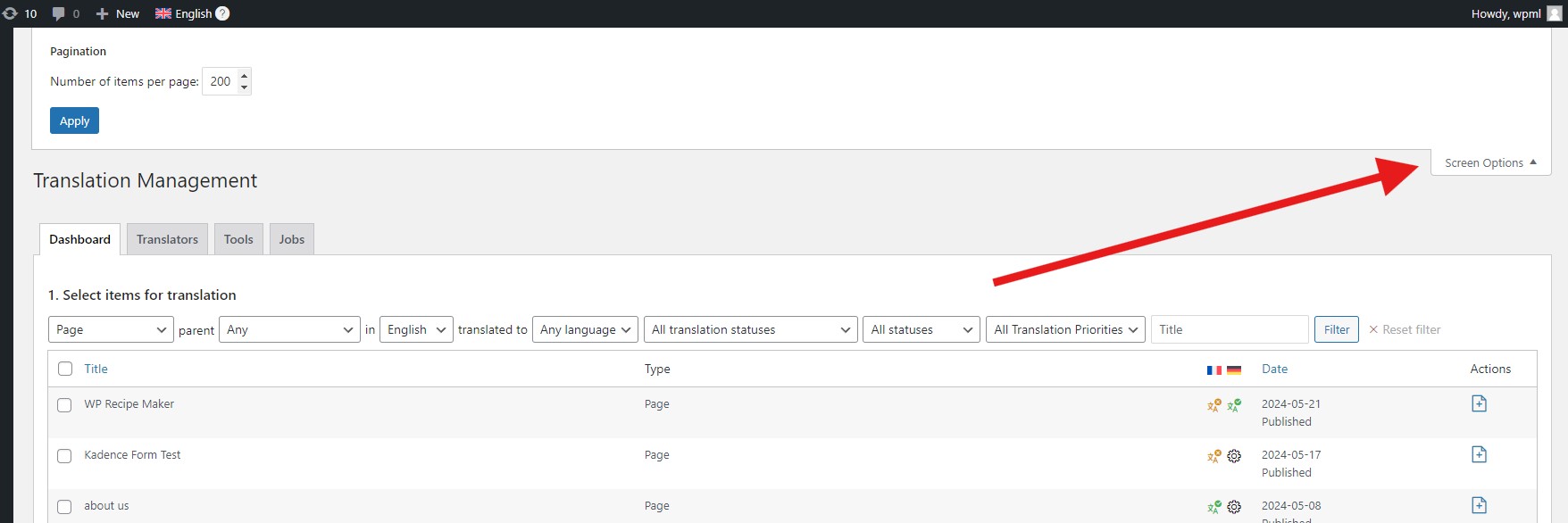This screenshot has width=1568, height=523.
Task: Check the WP Recipe Maker row checkbox
Action: 64,405
